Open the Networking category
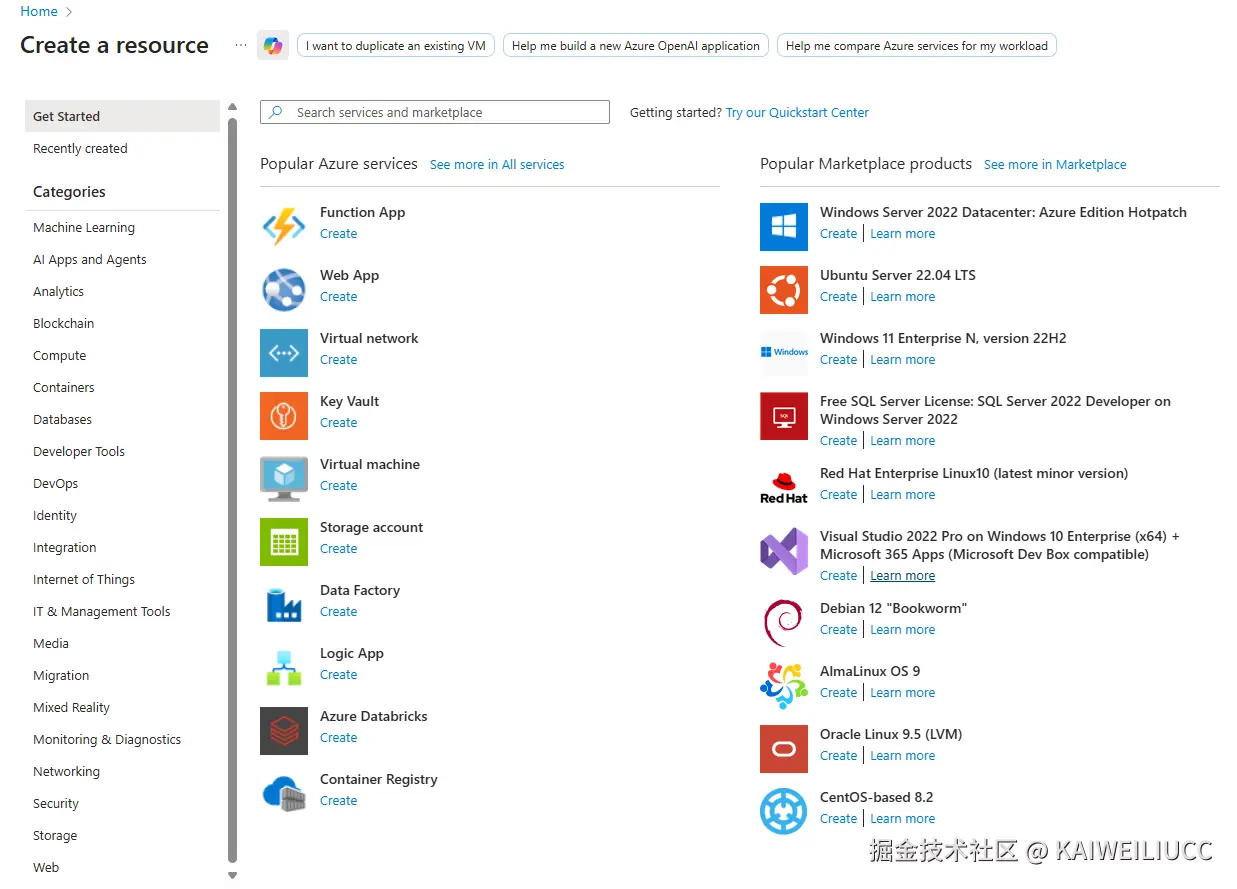Screen dimensions: 1237x889 [66, 772]
